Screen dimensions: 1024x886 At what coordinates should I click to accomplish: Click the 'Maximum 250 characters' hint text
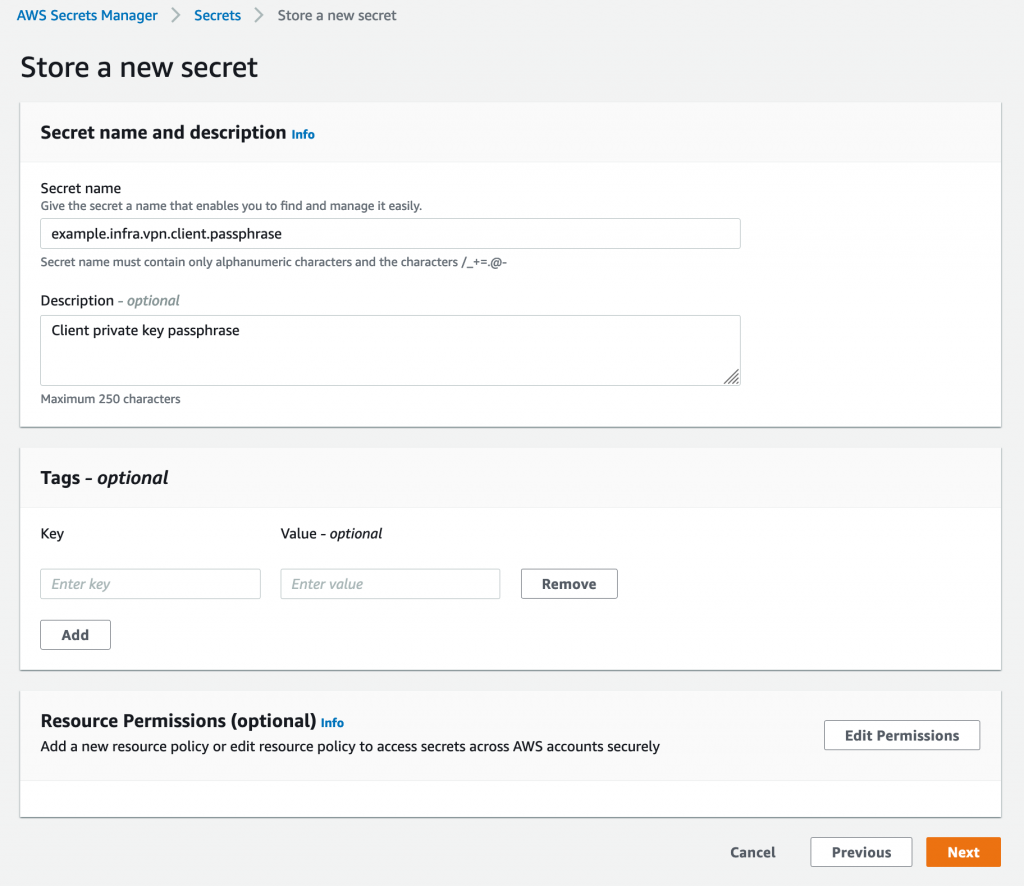(110, 399)
